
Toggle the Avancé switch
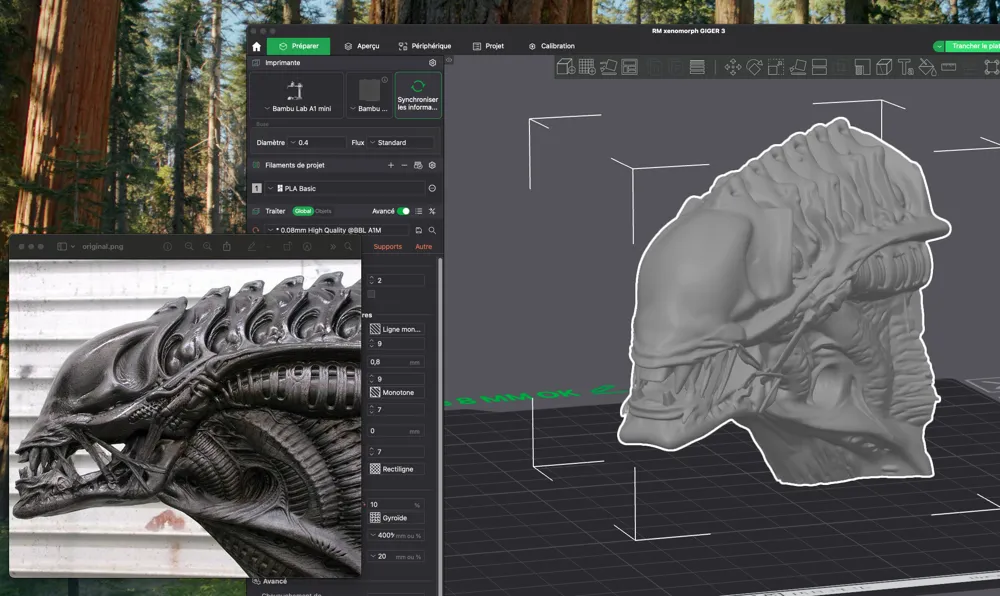403,211
